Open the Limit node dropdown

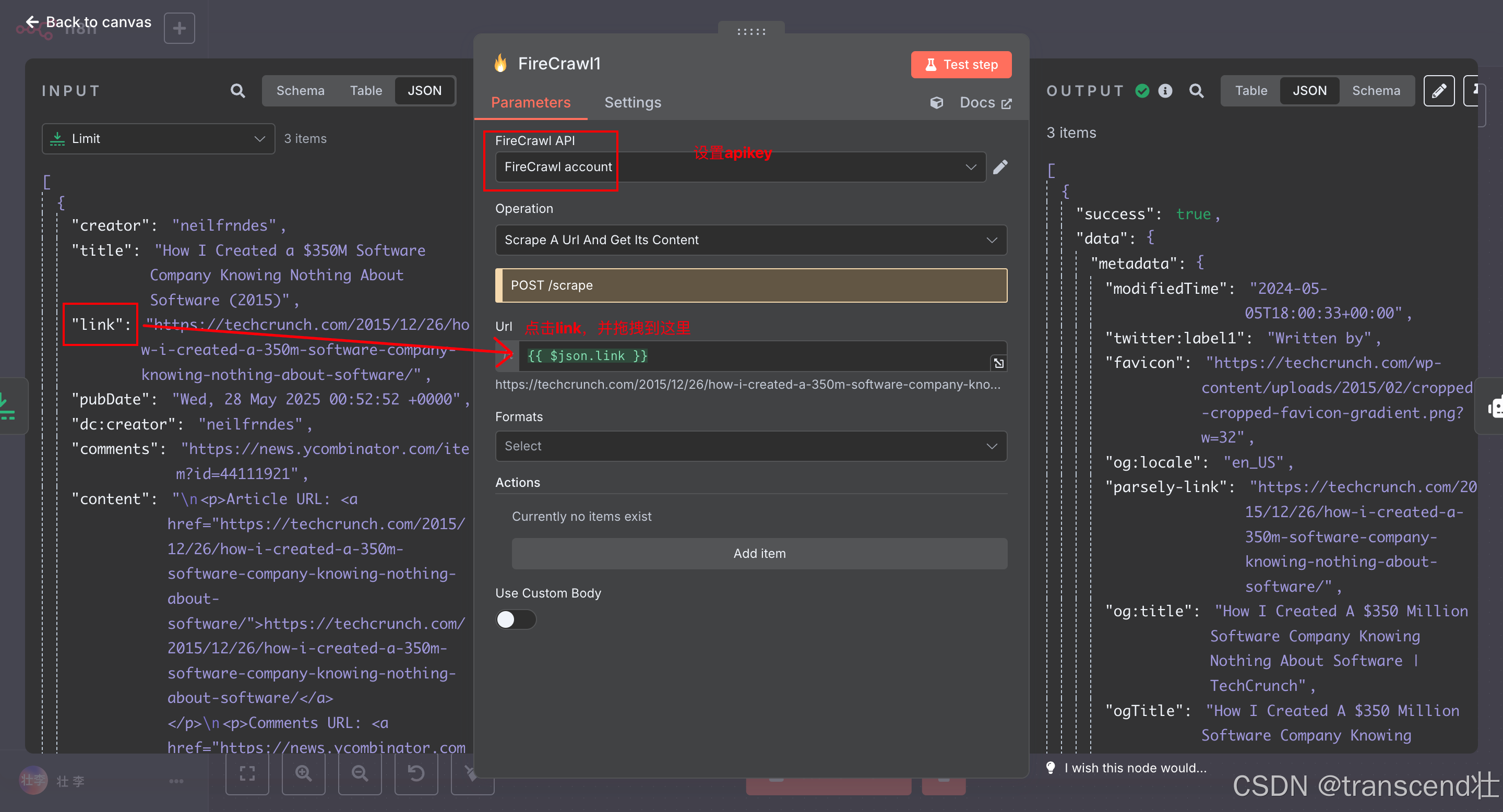pyautogui.click(x=158, y=139)
